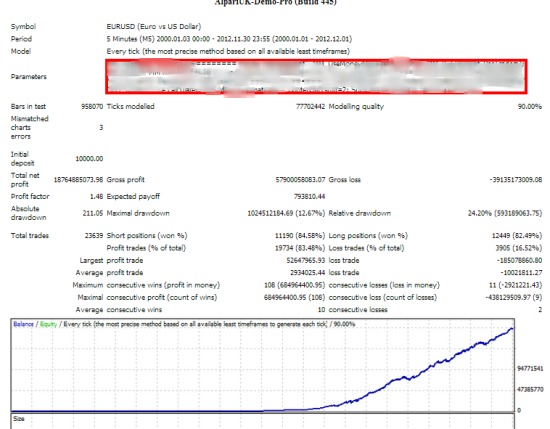The image size is (550, 429).
Task: Click the Expected payoff 793810.44 value
Action: click(309, 196)
